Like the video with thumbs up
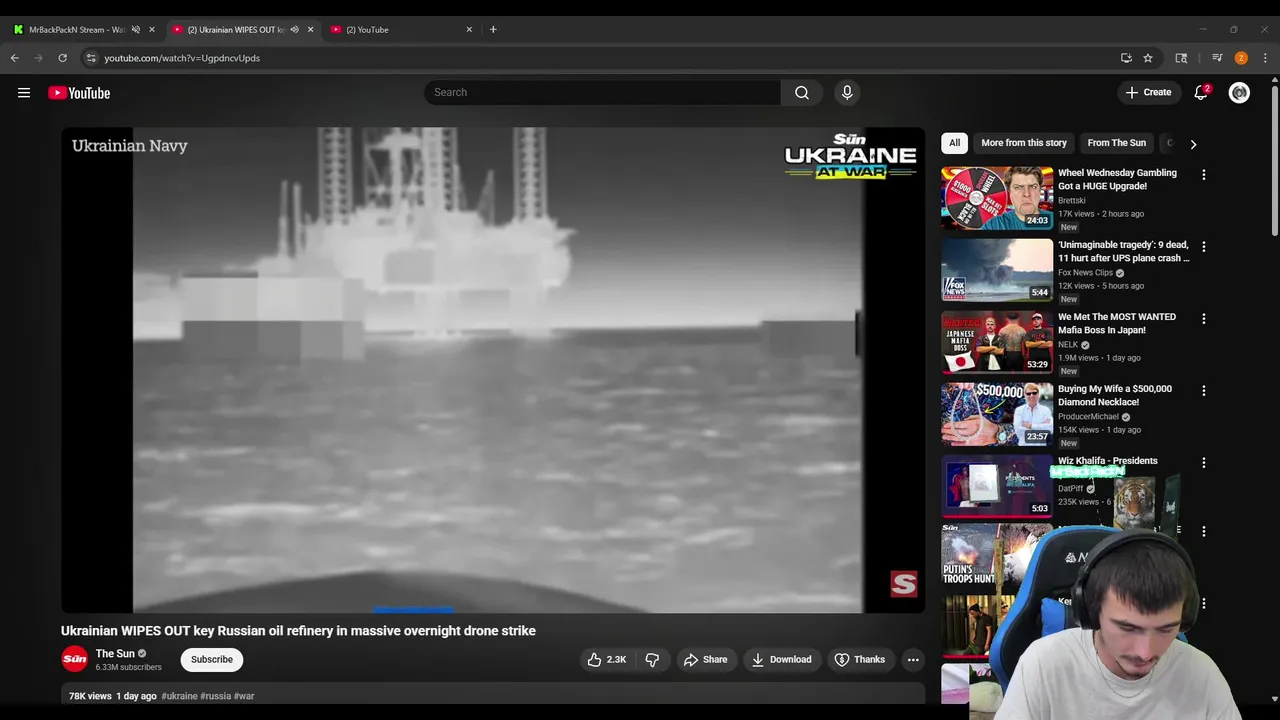 coord(606,659)
